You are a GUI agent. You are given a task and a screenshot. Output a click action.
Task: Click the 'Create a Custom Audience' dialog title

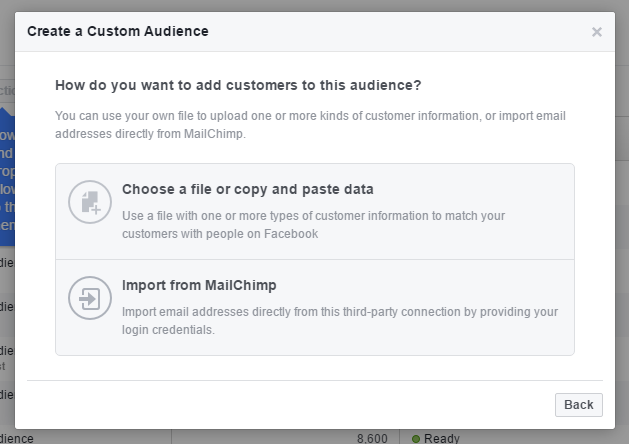(118, 31)
